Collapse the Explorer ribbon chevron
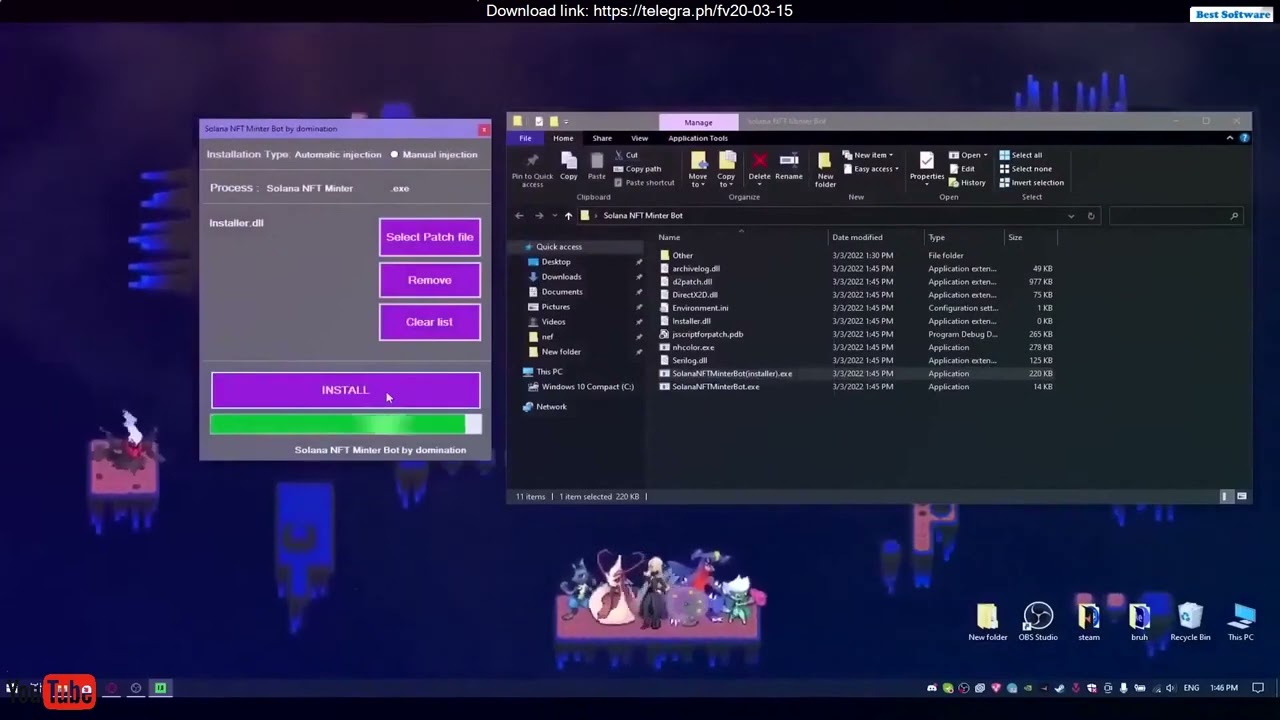The height and width of the screenshot is (720, 1280). click(1230, 138)
